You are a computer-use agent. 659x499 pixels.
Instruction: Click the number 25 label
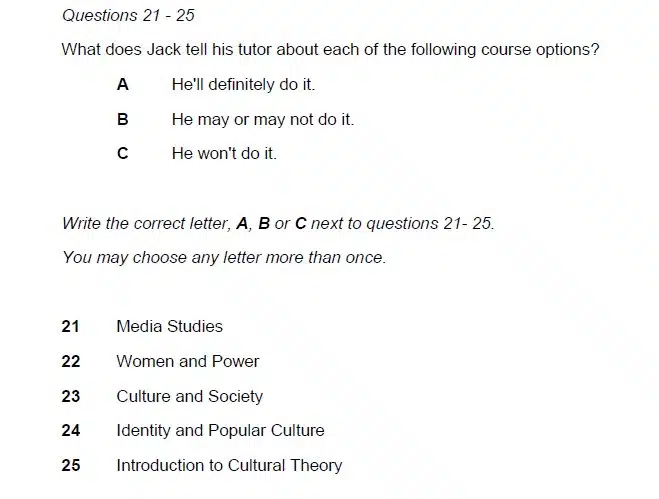click(71, 465)
